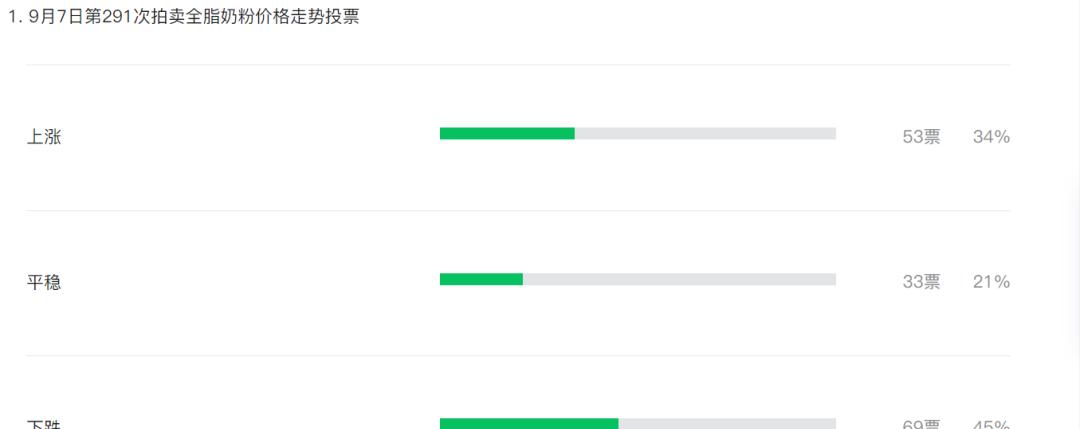Click the green filled part of 平稳 bar
Screen dimensions: 1080x429
pyautogui.click(x=481, y=279)
